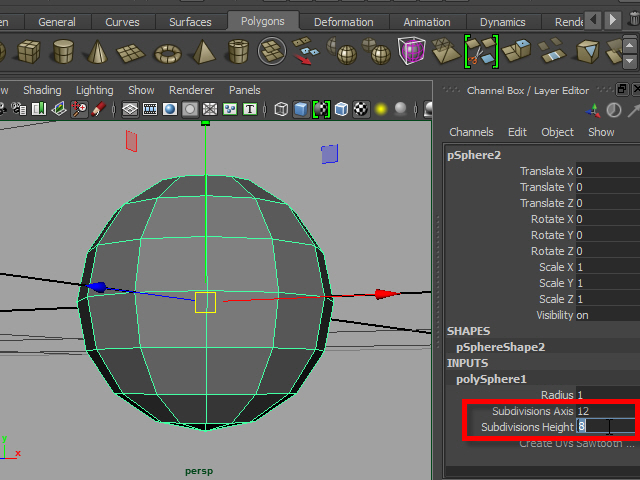Click the channel box manipulator axes icon
Viewport: 640px width, 480px height.
click(594, 110)
